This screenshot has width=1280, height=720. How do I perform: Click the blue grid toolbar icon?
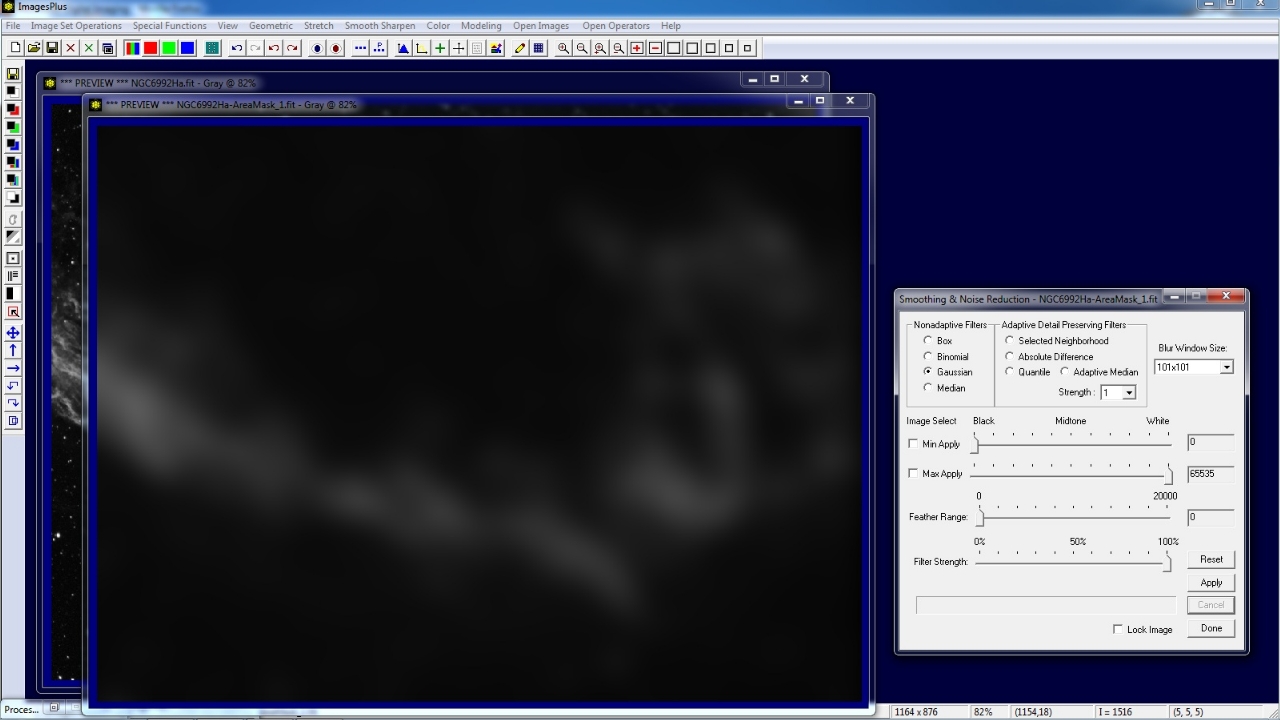tap(539, 48)
